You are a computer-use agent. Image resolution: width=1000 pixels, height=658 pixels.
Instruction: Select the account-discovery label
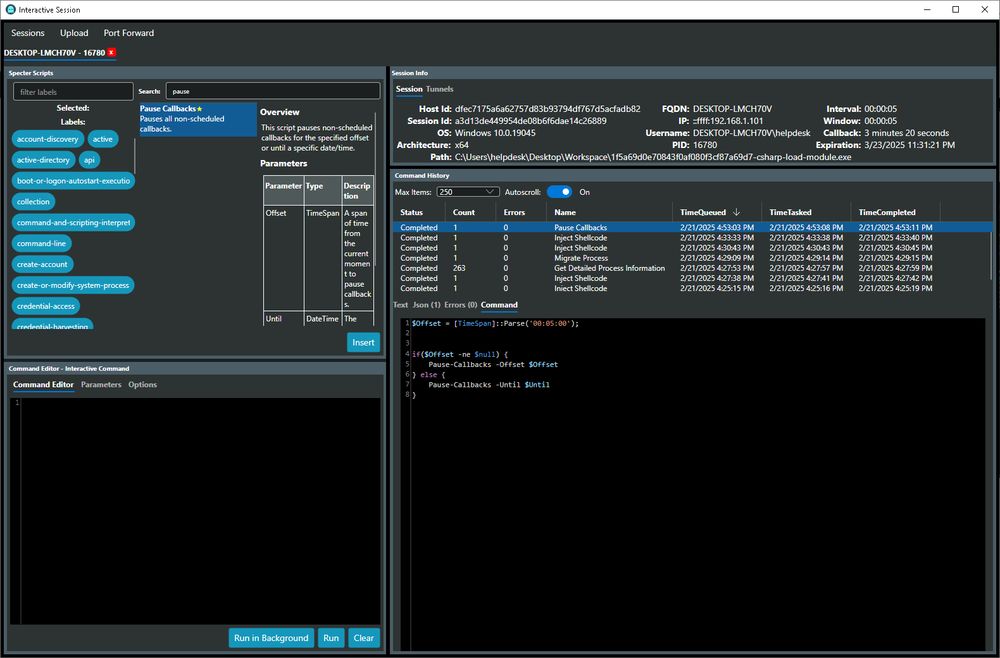coord(48,139)
